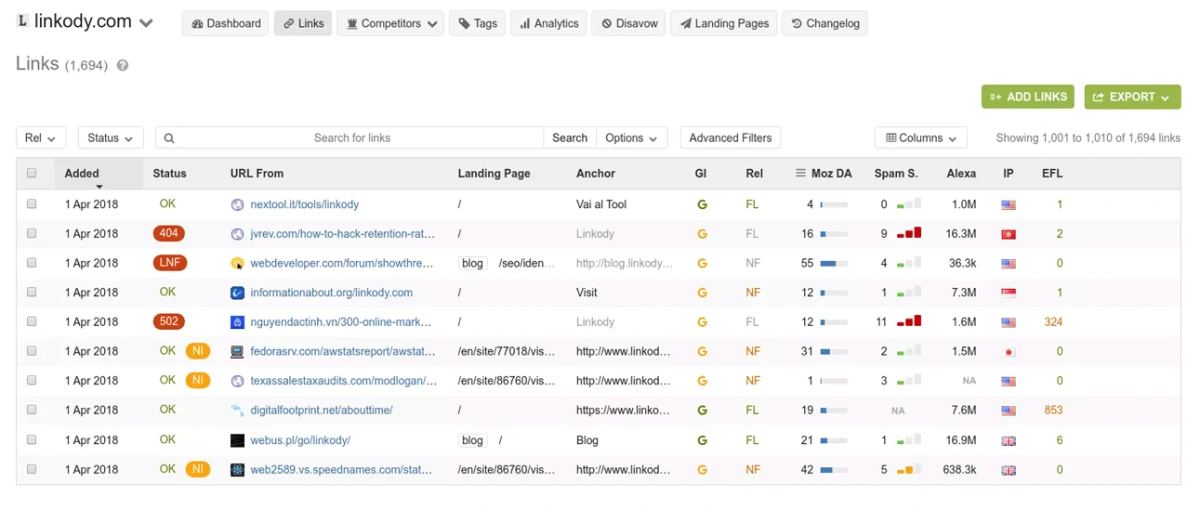Viewport: 1200px width, 509px height.
Task: Focus the Search for links input field
Action: [x=352, y=138]
